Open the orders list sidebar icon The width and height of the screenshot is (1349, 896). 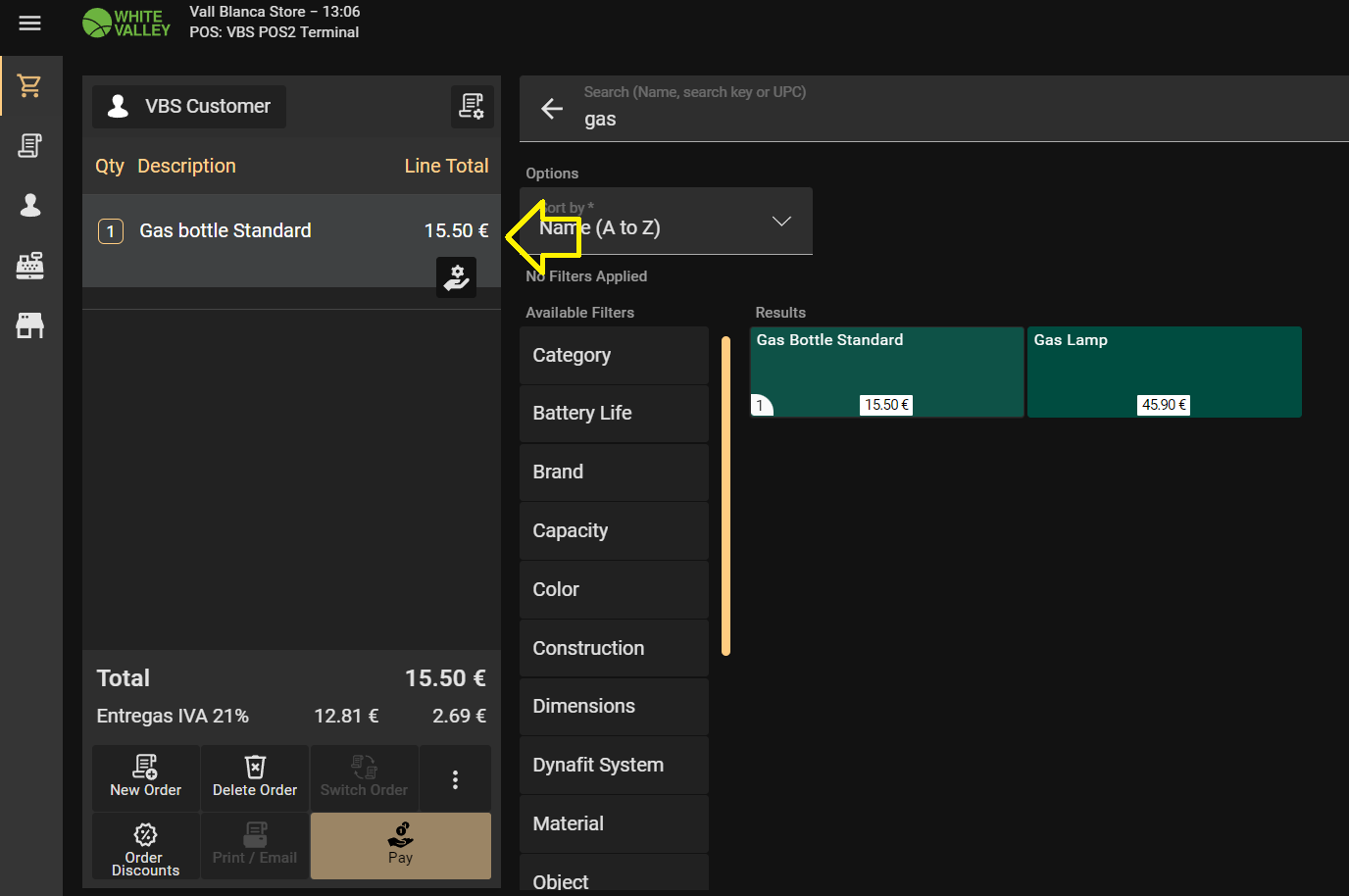[30, 146]
